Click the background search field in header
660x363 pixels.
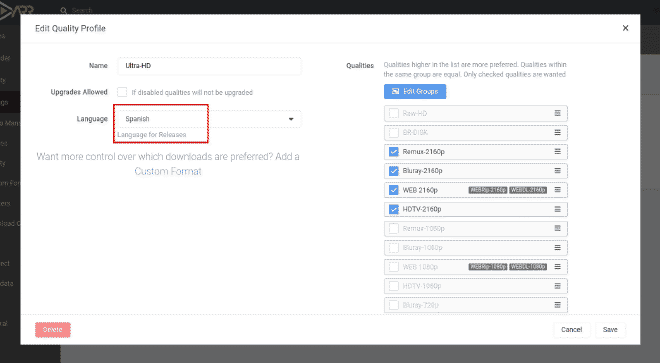coord(82,11)
